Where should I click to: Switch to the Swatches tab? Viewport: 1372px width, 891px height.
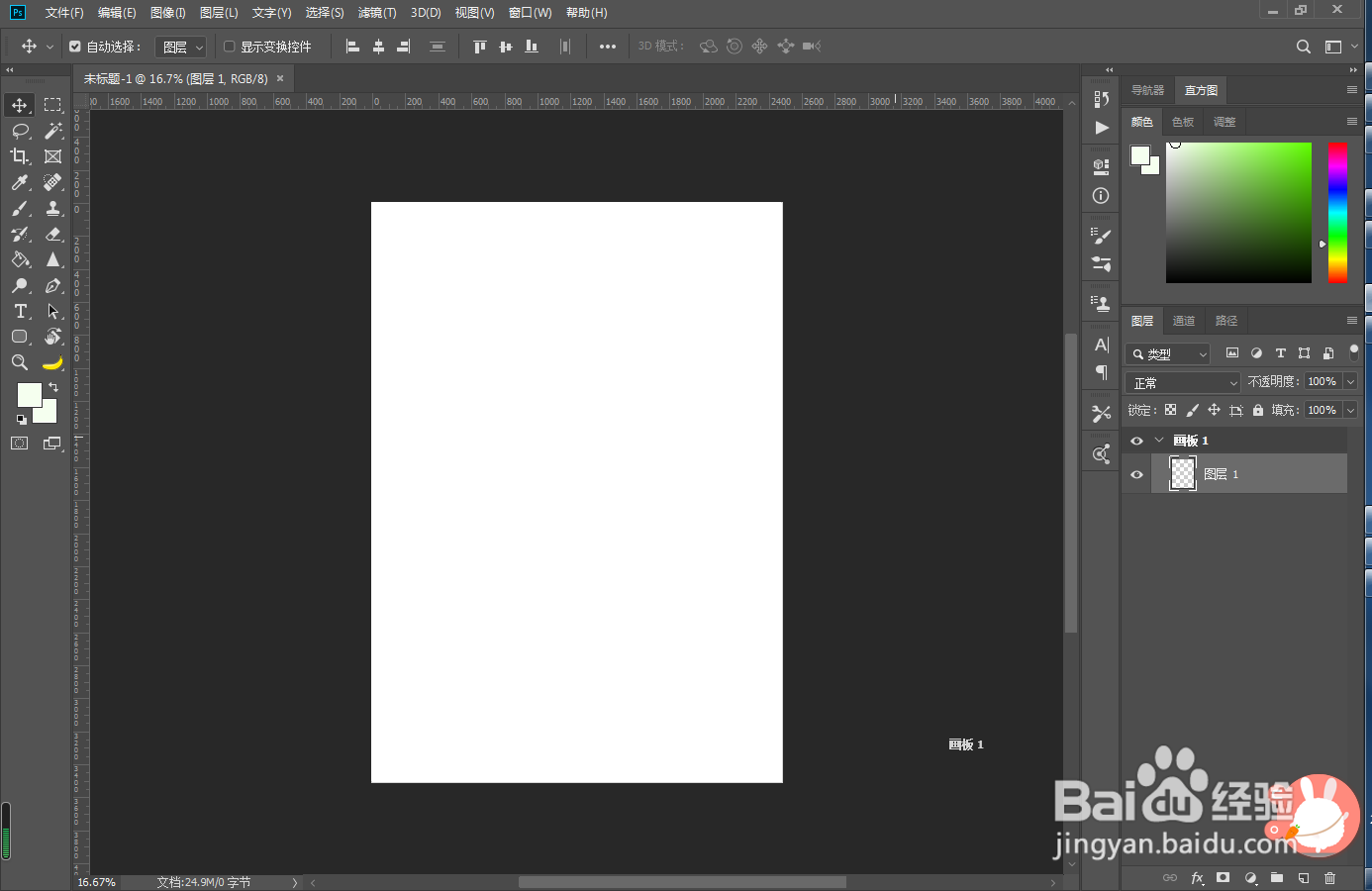[1183, 122]
